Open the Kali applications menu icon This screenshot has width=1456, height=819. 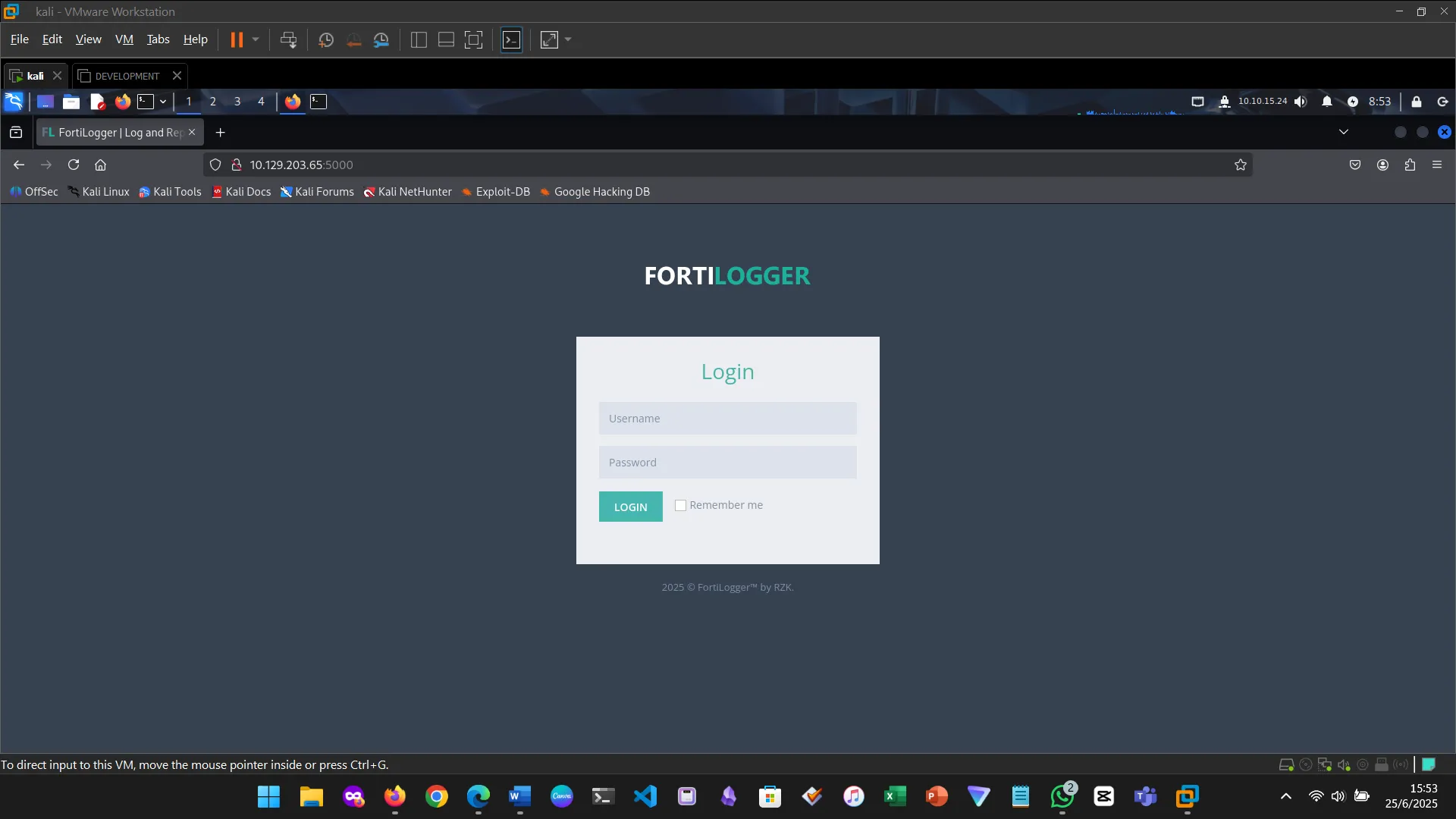tap(14, 102)
